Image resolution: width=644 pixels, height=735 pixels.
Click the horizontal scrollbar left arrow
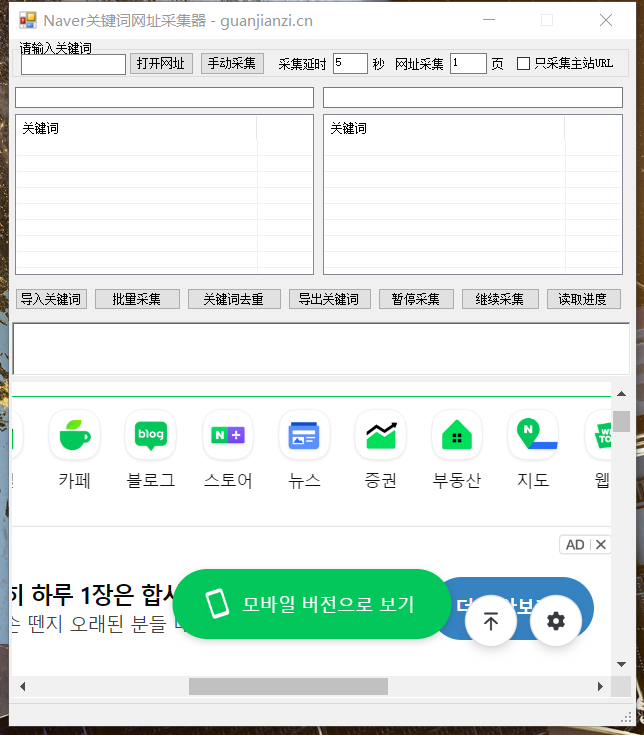22,687
